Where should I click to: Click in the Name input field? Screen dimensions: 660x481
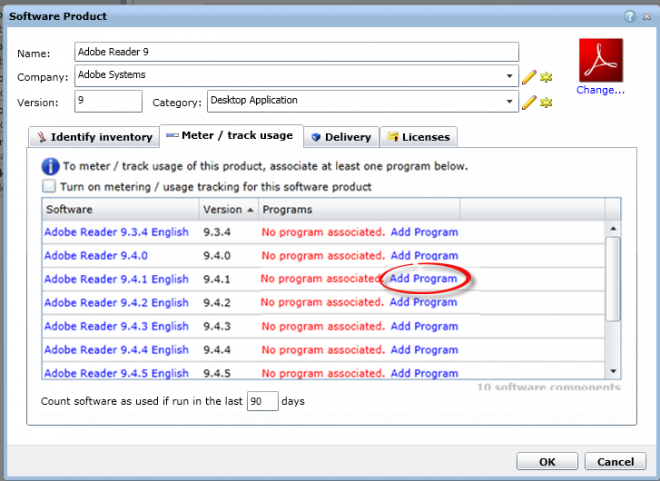coord(296,52)
